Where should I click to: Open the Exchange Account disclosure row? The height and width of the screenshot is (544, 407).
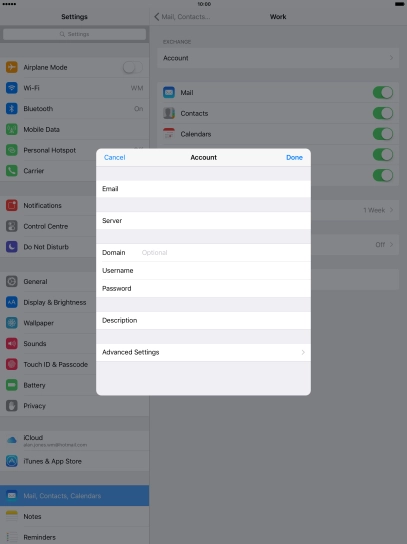(x=278, y=58)
